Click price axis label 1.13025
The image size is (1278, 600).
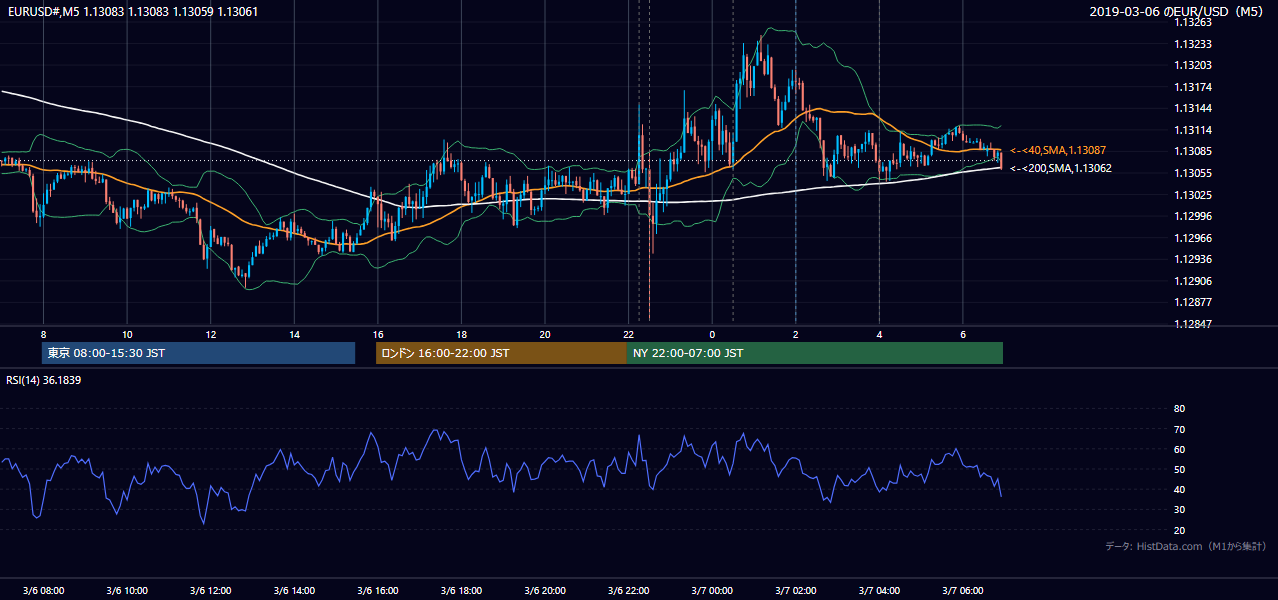click(x=1193, y=194)
